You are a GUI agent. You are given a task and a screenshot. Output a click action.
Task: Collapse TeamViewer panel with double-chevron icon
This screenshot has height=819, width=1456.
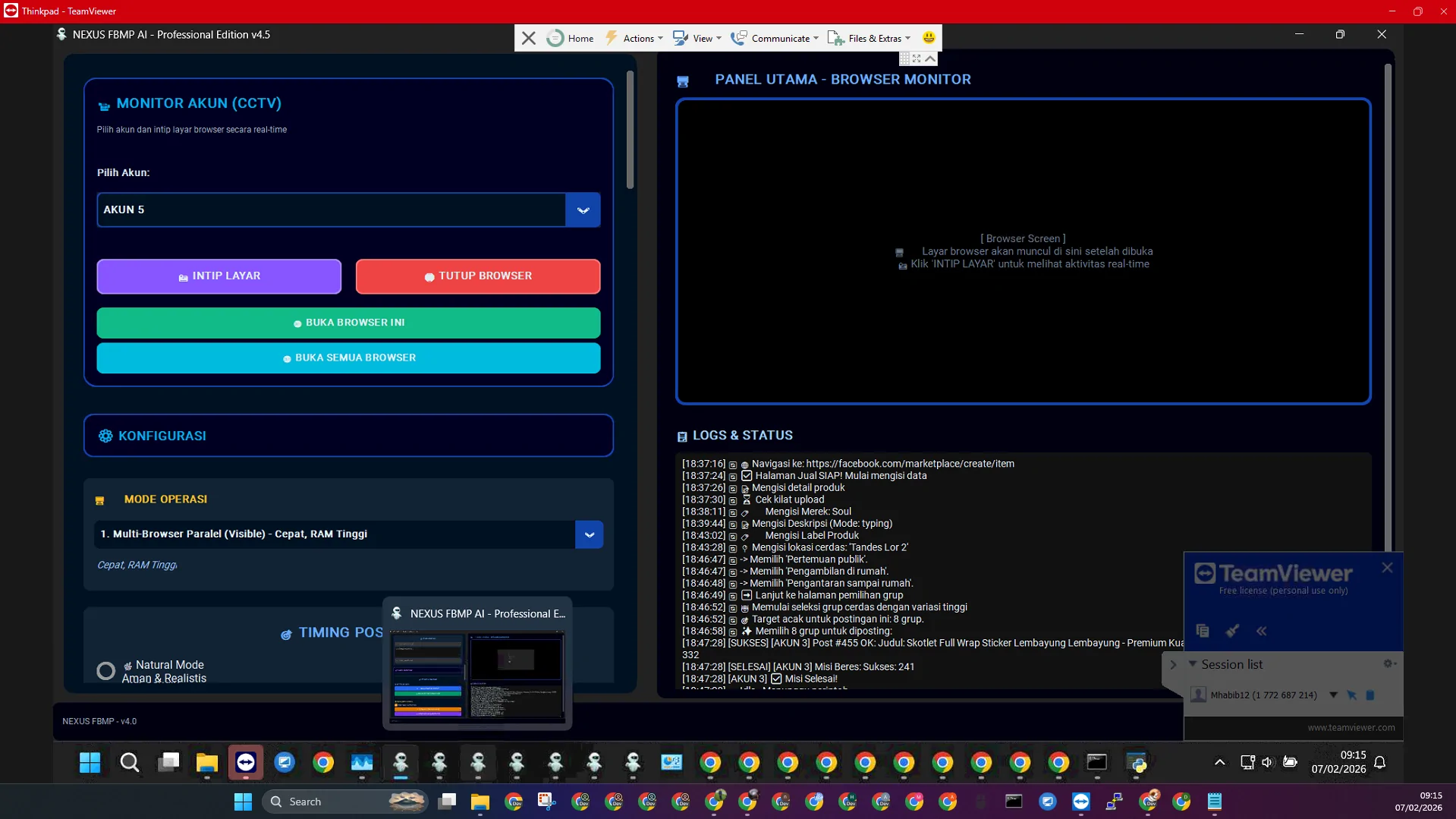(1261, 631)
